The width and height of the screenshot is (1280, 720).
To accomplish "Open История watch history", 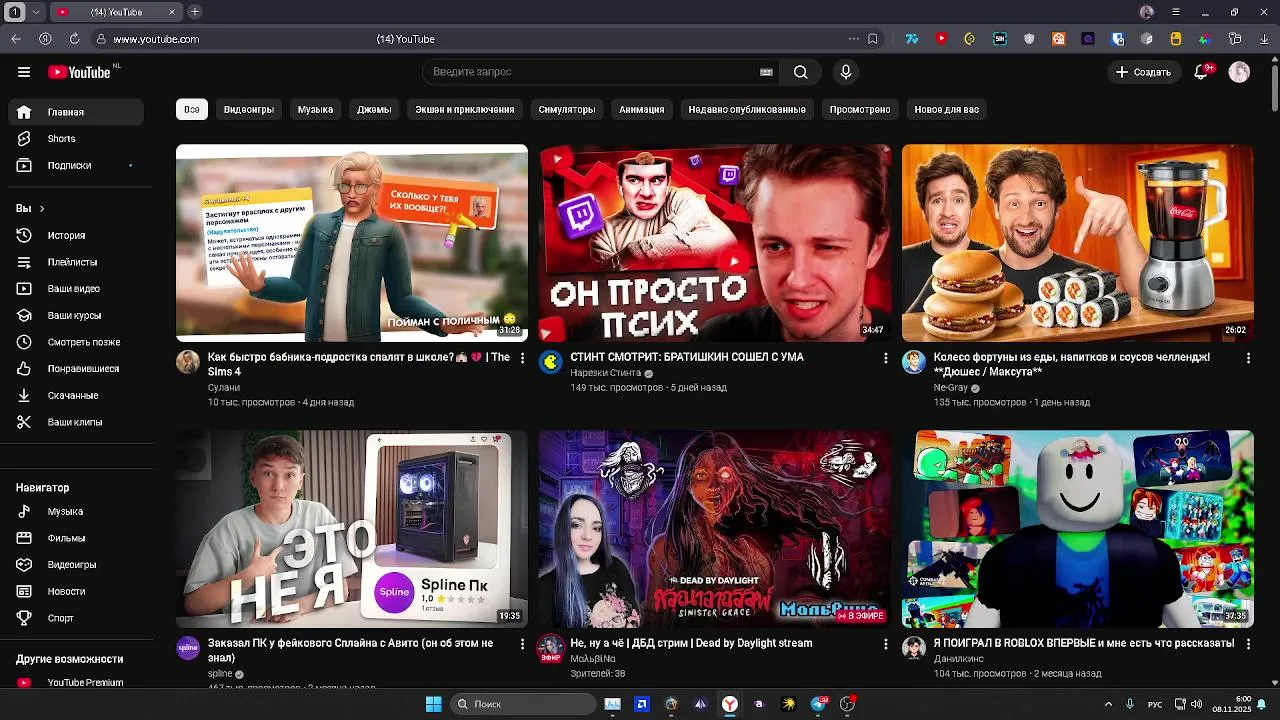I will point(76,235).
